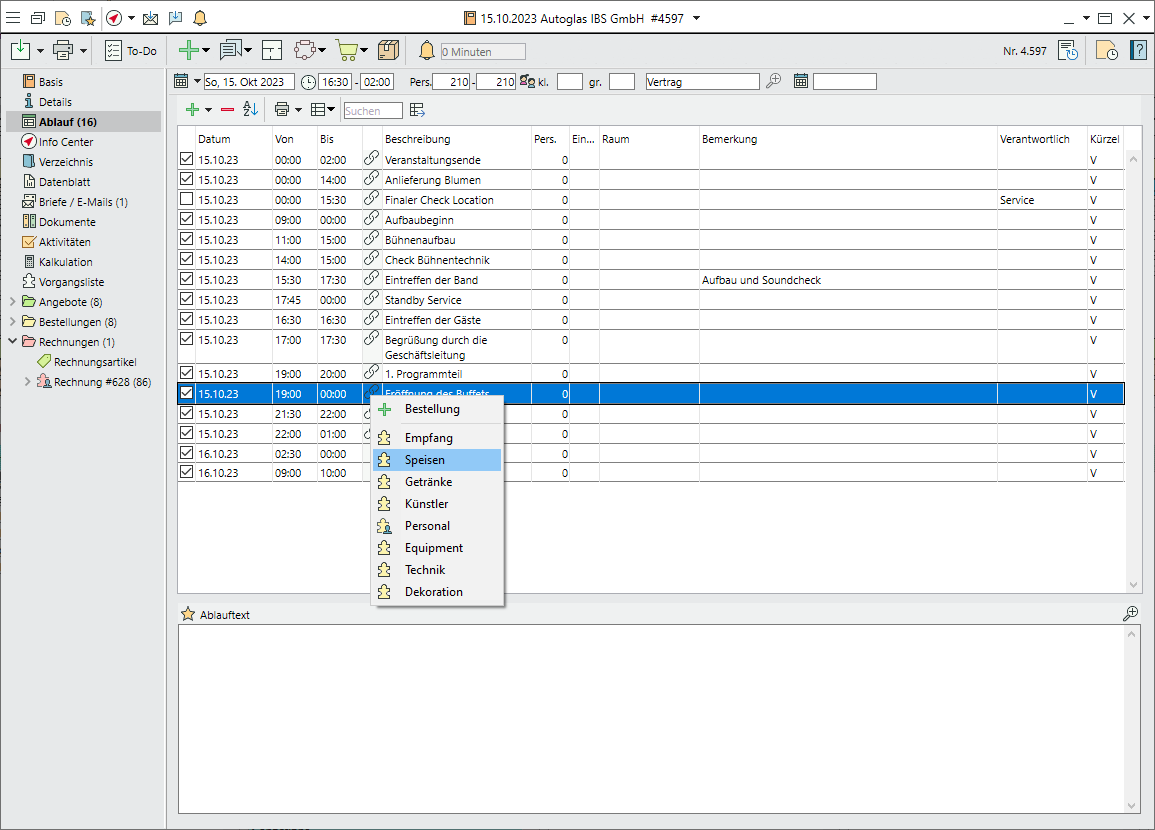Click the red minus delete entry icon
The image size is (1155, 830).
(227, 109)
